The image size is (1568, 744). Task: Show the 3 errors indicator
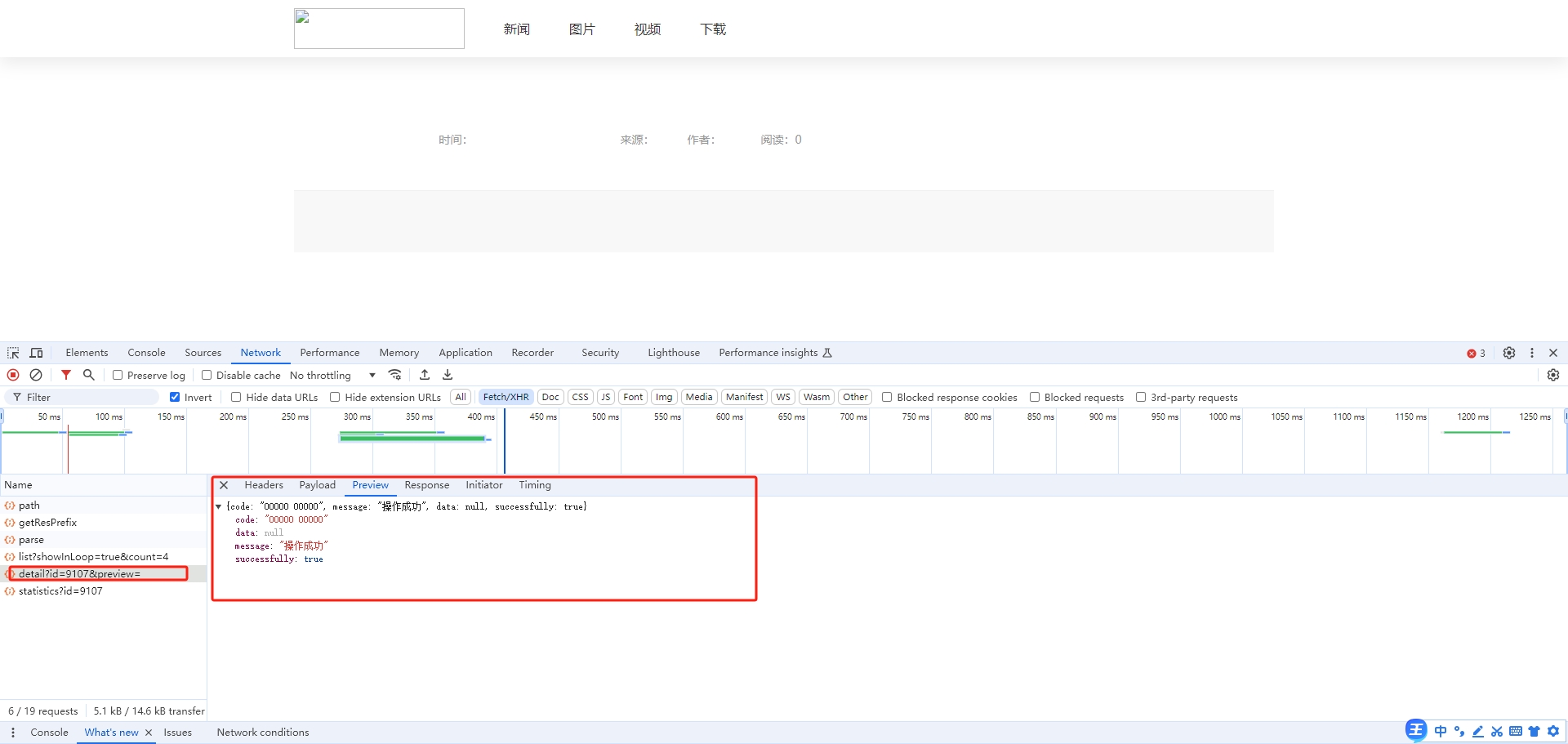coord(1476,354)
